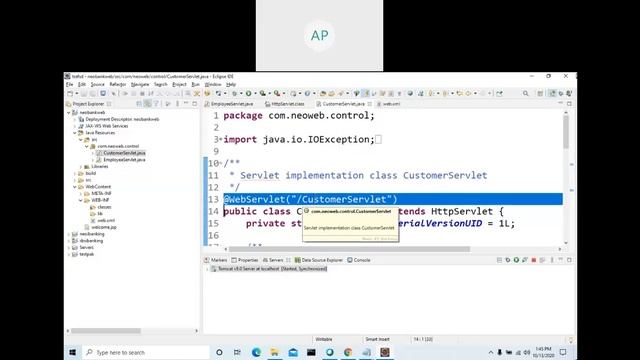Expand the neobanking project
The height and width of the screenshot is (360, 640).
pos(69,234)
